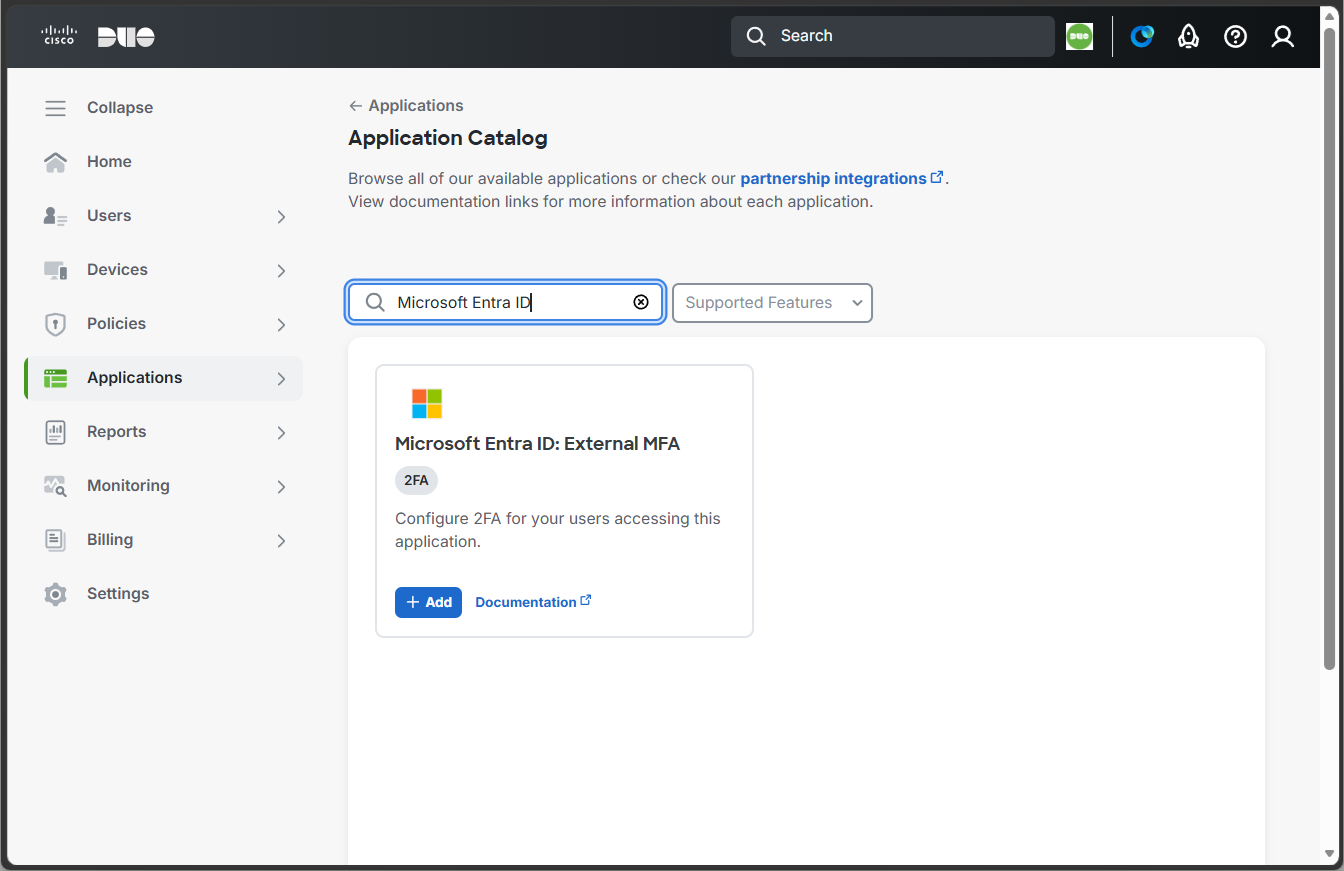Click the Users sidebar icon
The image size is (1344, 871).
pos(56,216)
